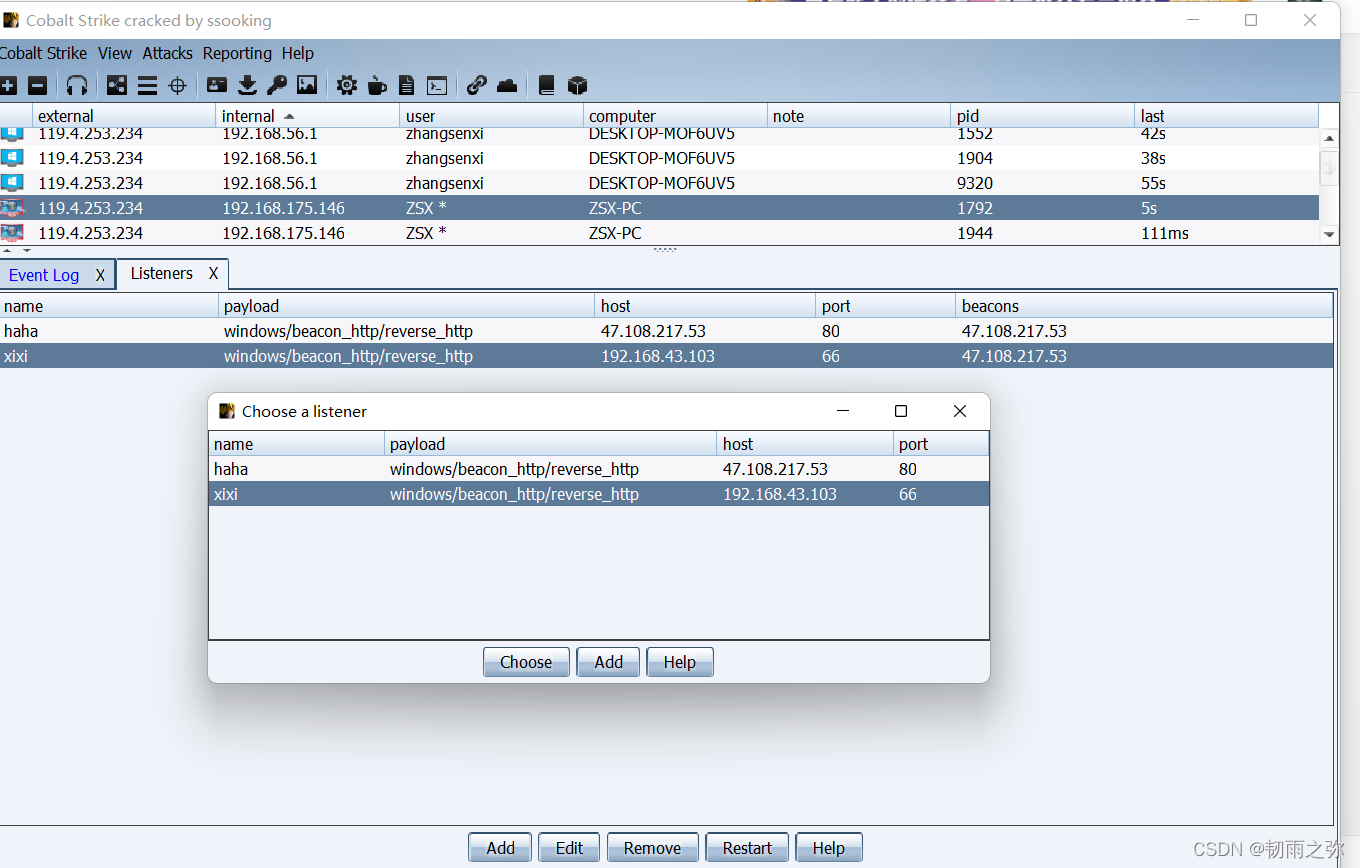Image resolution: width=1360 pixels, height=868 pixels.
Task: Click the Disconnect minus toolbar icon
Action: pos(37,86)
